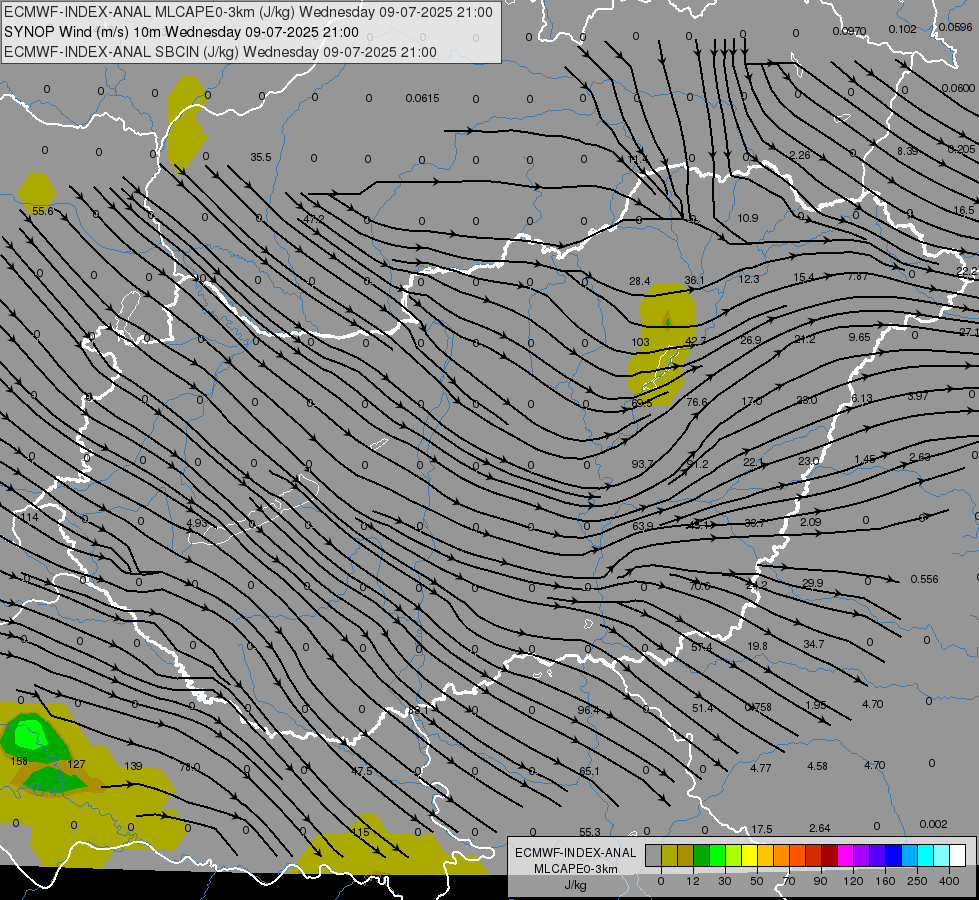Click the map value 55.6
The image size is (979, 900).
pyautogui.click(x=42, y=211)
